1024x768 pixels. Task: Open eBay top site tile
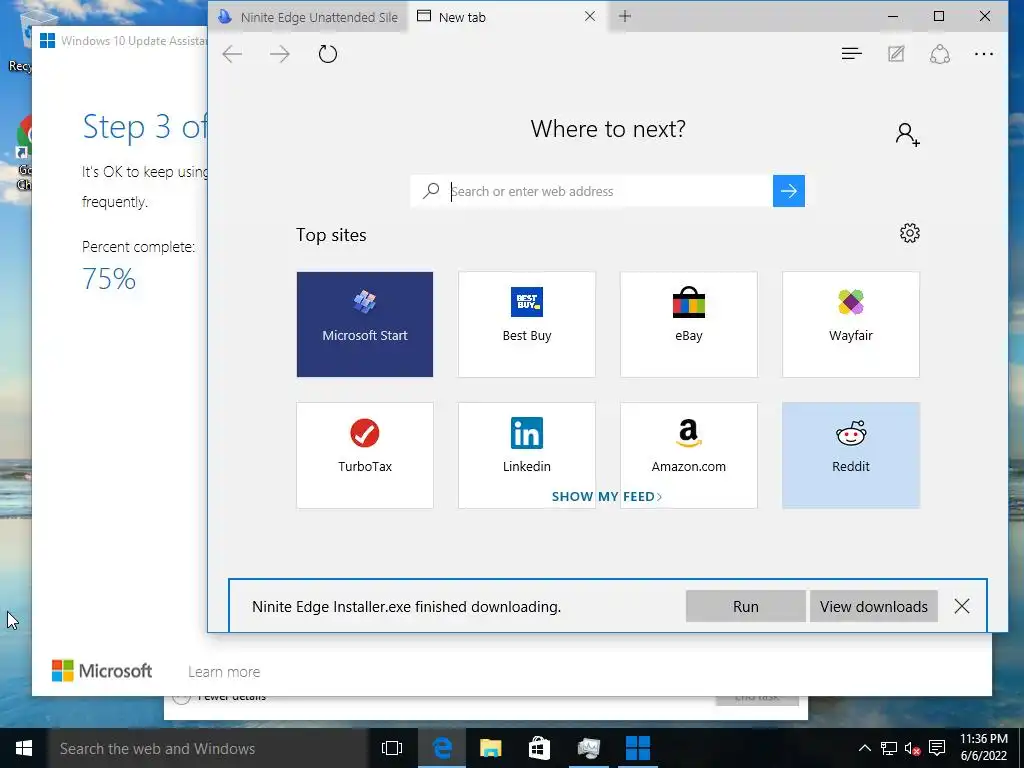[x=688, y=325]
